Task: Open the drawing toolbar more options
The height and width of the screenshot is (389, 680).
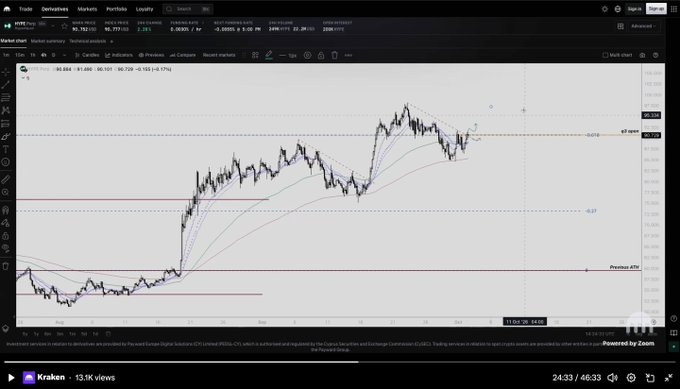Action: (348, 55)
